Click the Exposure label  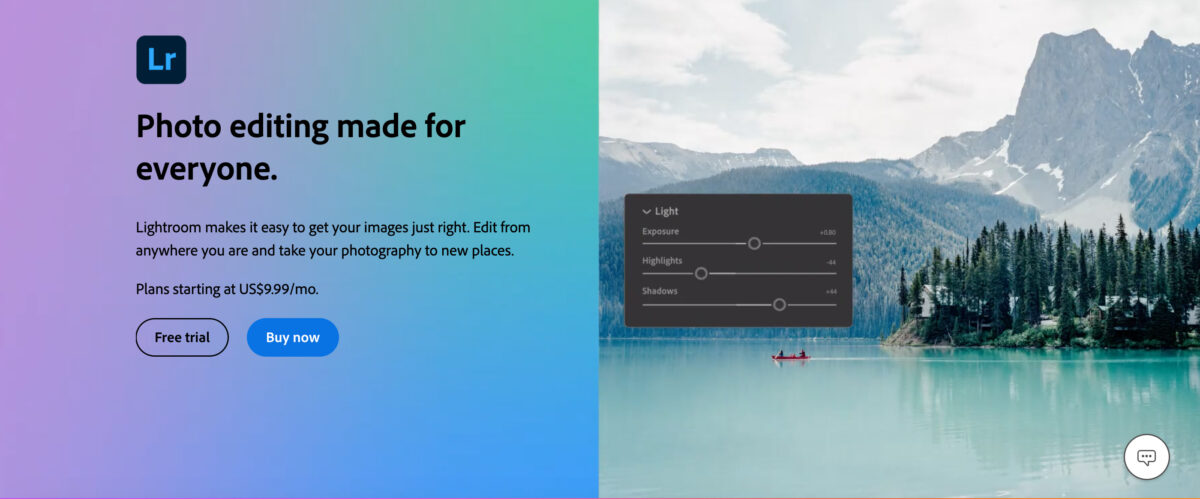[x=660, y=232]
